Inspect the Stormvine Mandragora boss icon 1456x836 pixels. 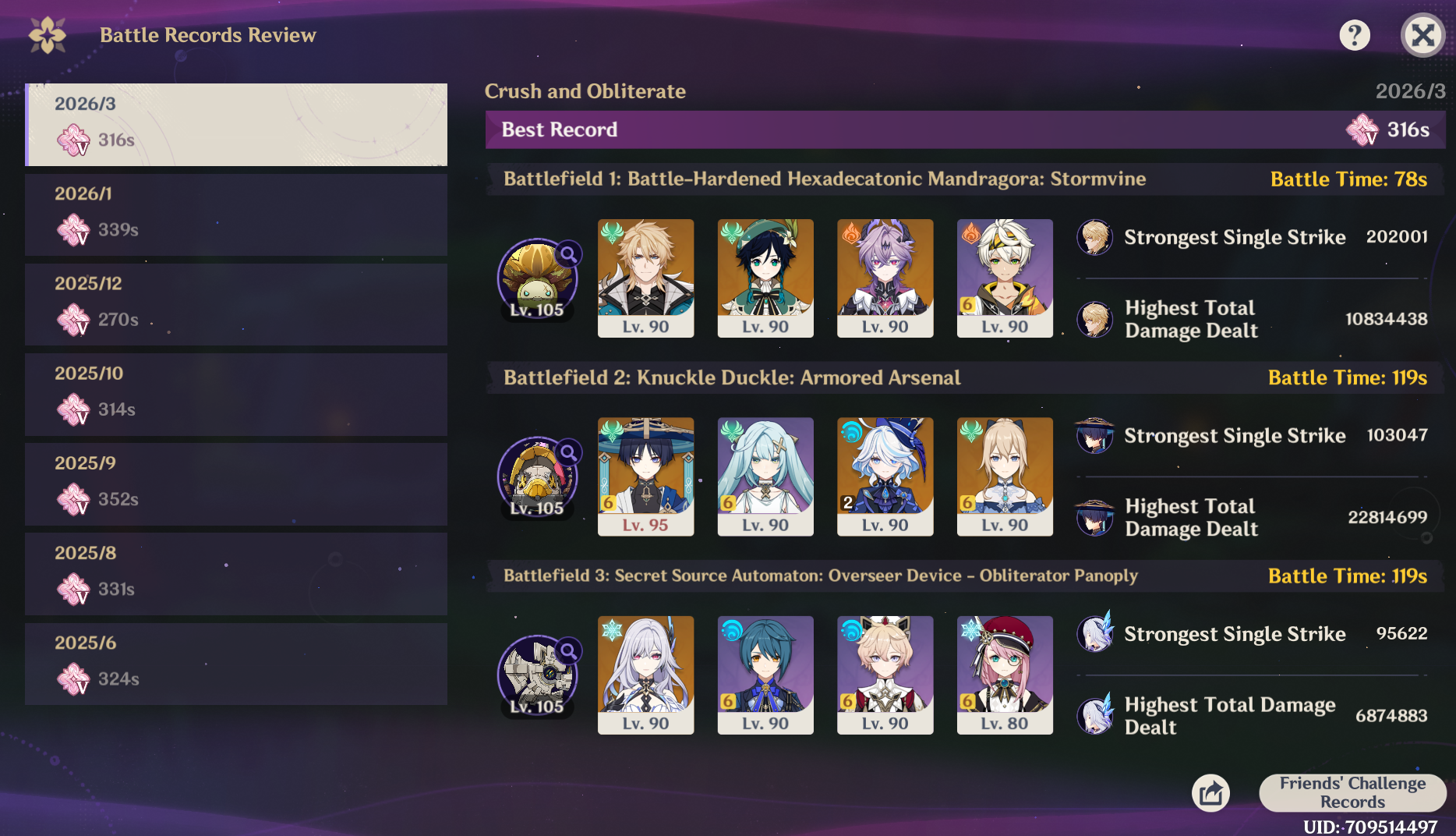point(537,278)
